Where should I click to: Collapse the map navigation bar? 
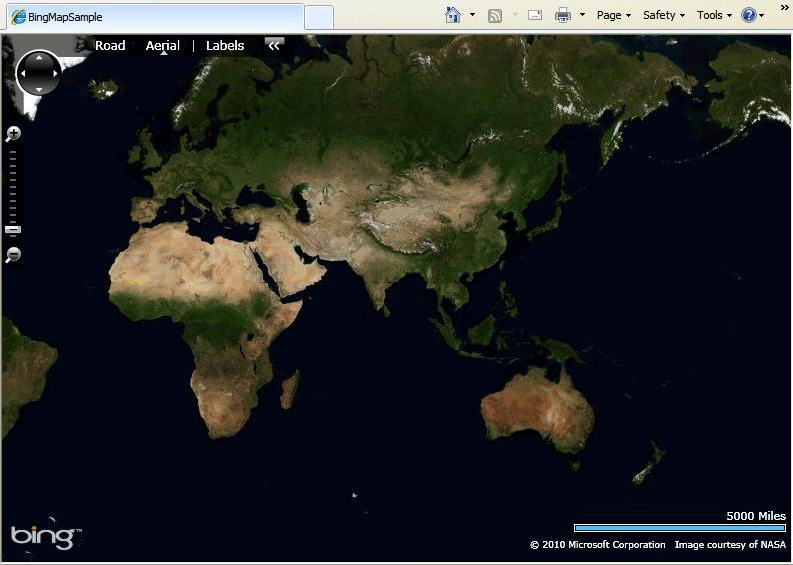click(274, 46)
